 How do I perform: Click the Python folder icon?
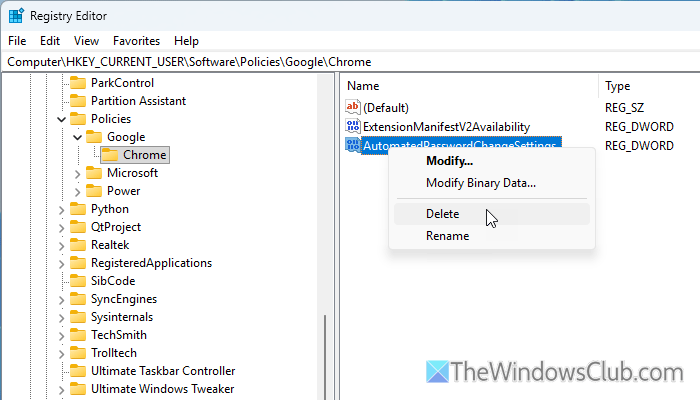point(78,209)
